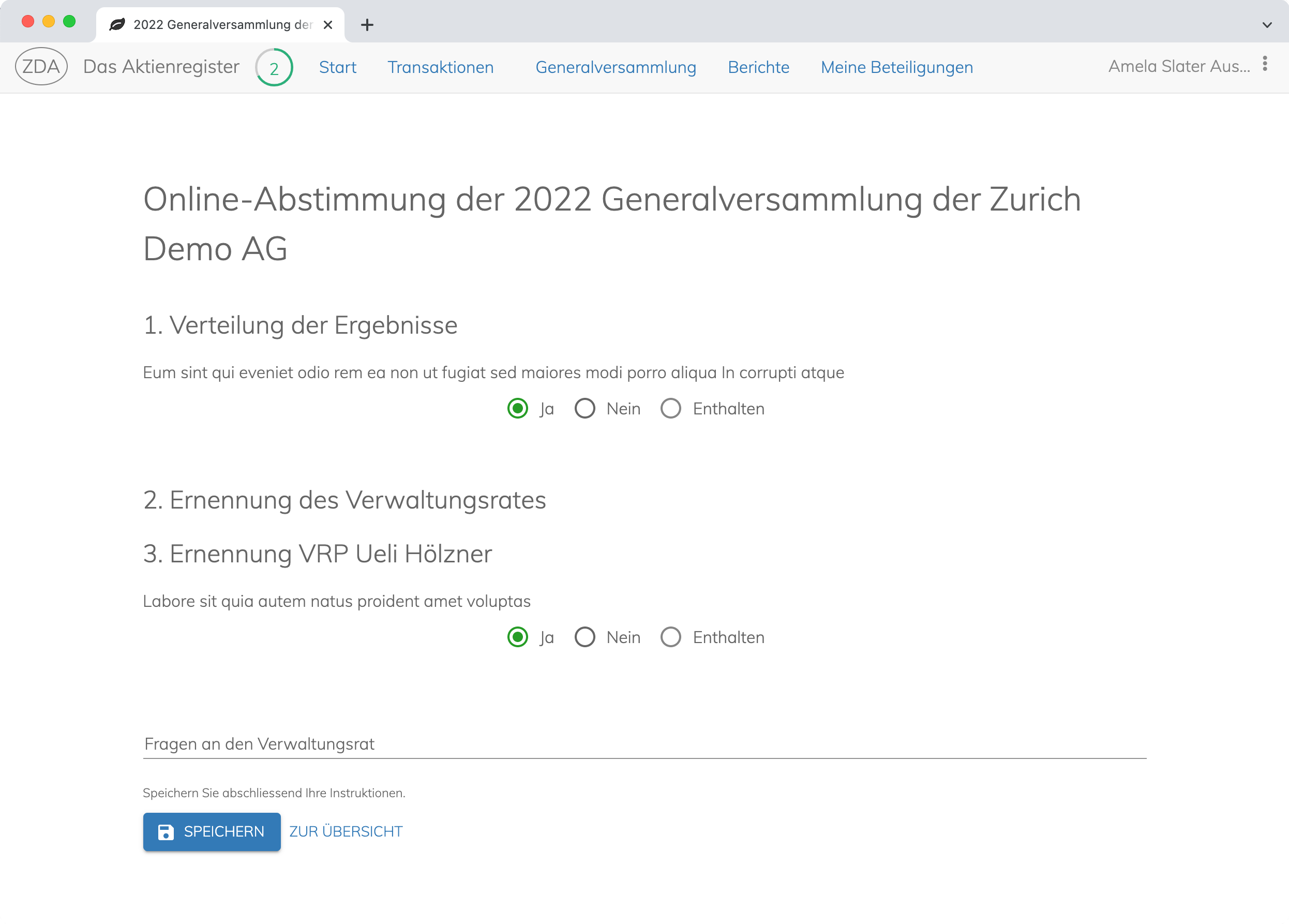This screenshot has height=924, width=1289.
Task: Click the Das Aktienregister title
Action: click(161, 67)
